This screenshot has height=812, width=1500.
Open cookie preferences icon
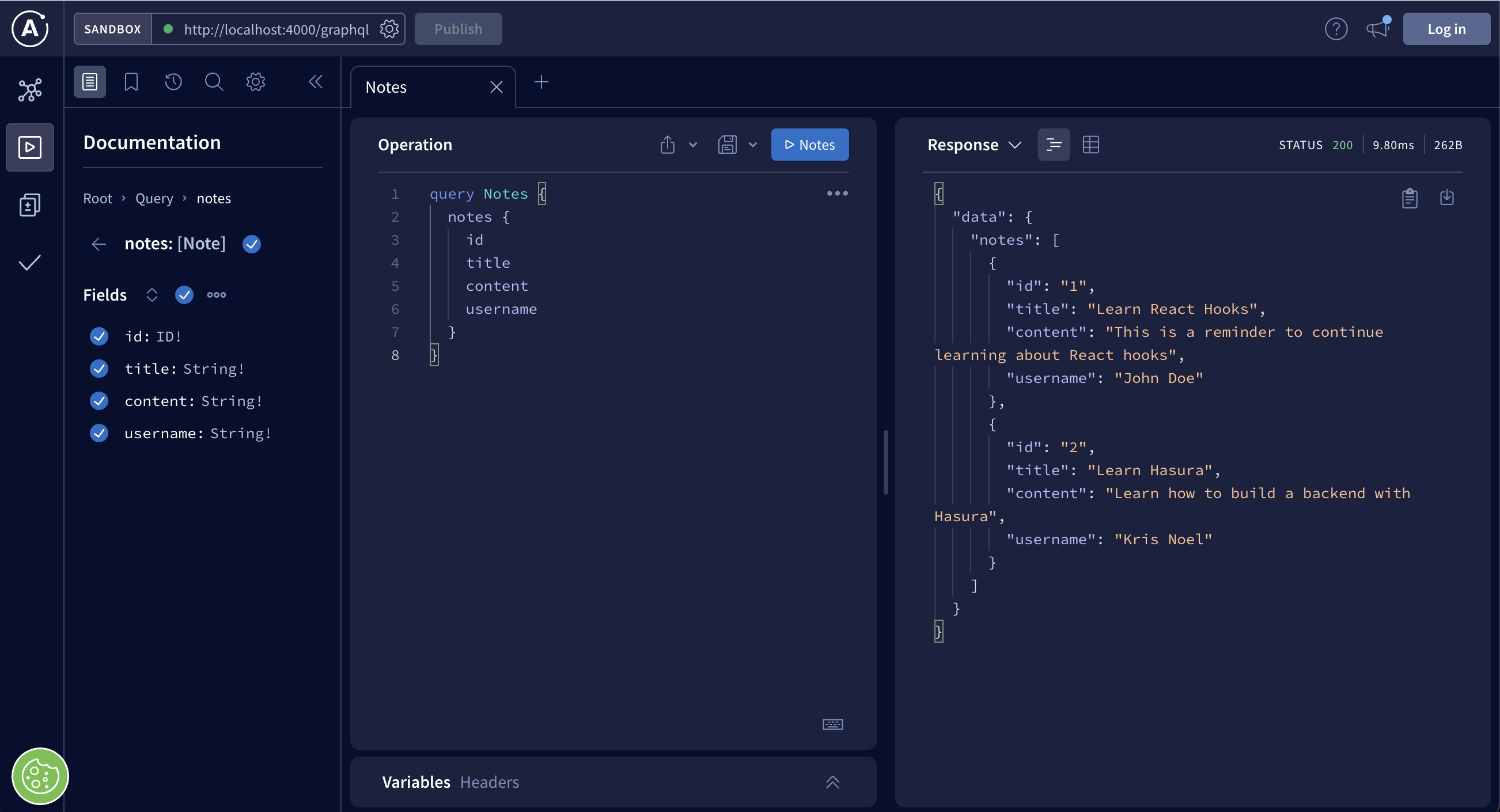tap(40, 776)
